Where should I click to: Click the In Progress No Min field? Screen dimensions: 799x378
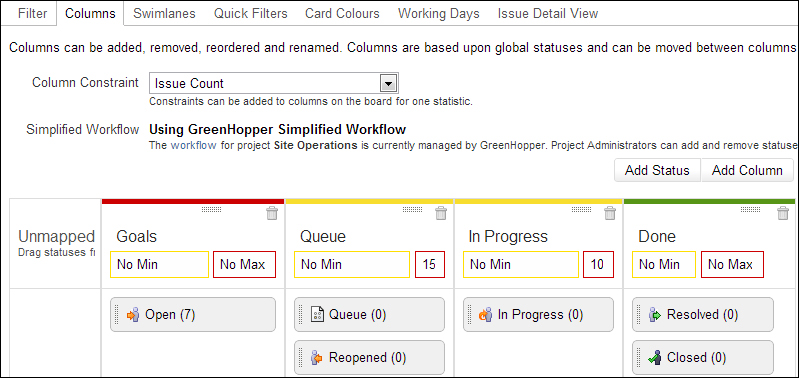[x=521, y=264]
